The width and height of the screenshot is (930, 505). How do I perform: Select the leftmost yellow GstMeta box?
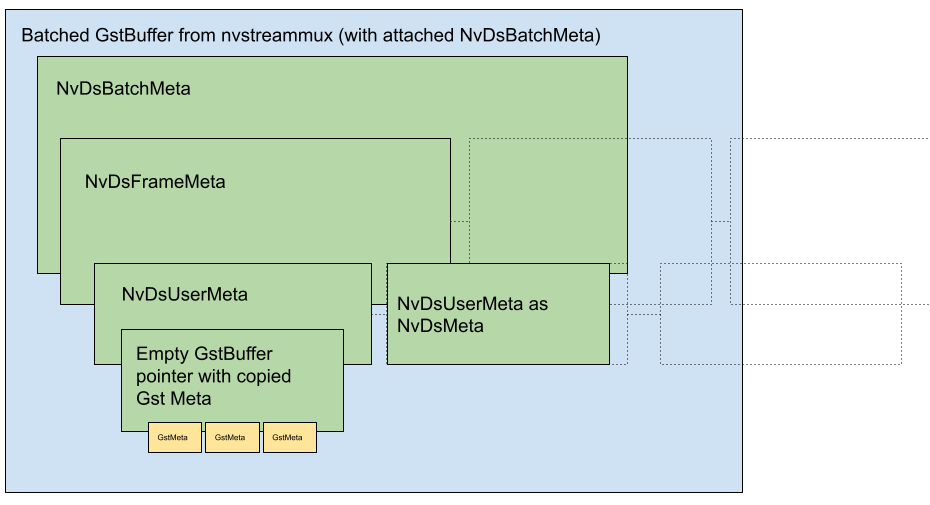174,437
